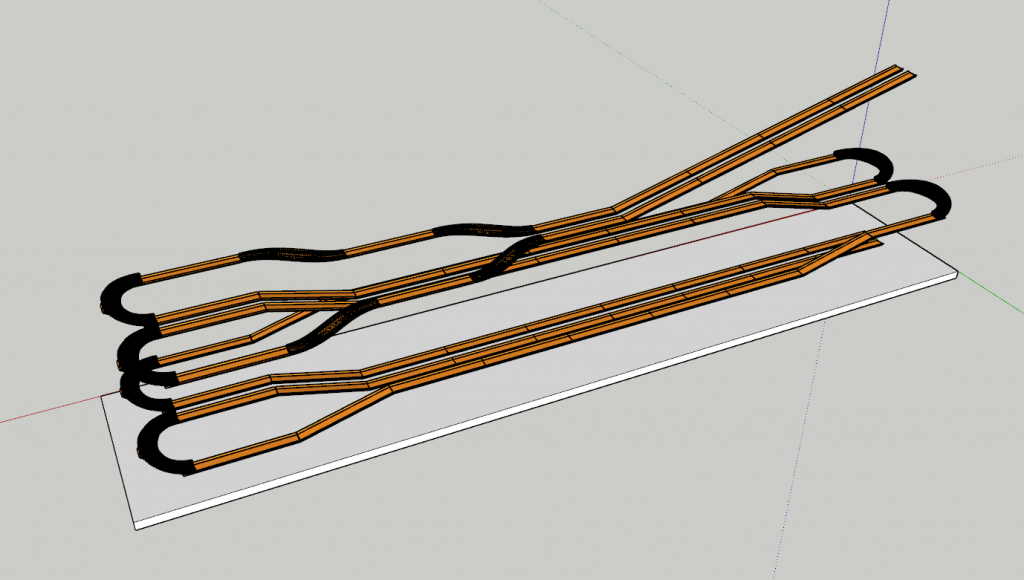Select the long straight ramp track rising toward the upper right
The height and width of the screenshot is (580, 1024).
tap(763, 140)
